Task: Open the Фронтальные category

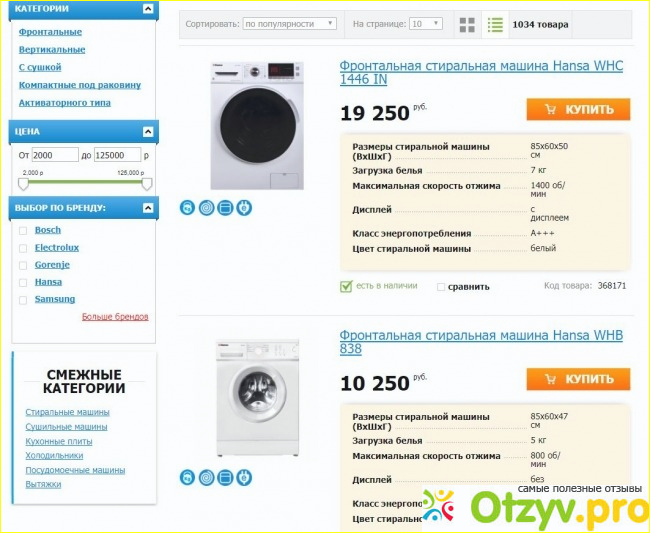Action: [x=50, y=32]
